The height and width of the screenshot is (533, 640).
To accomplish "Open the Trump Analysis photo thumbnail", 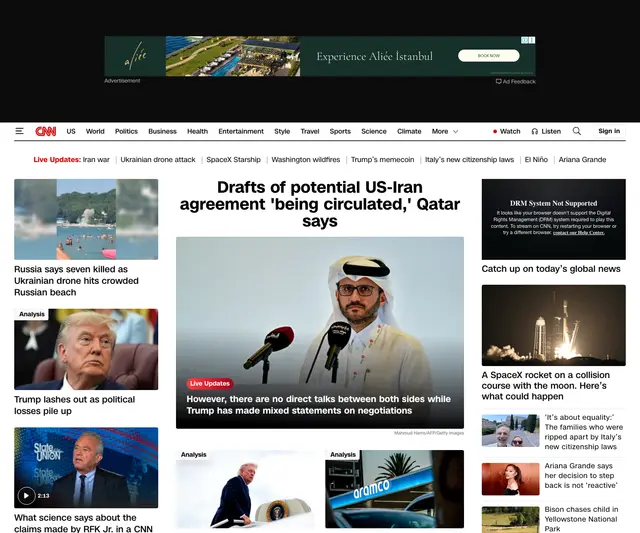I will [x=86, y=349].
